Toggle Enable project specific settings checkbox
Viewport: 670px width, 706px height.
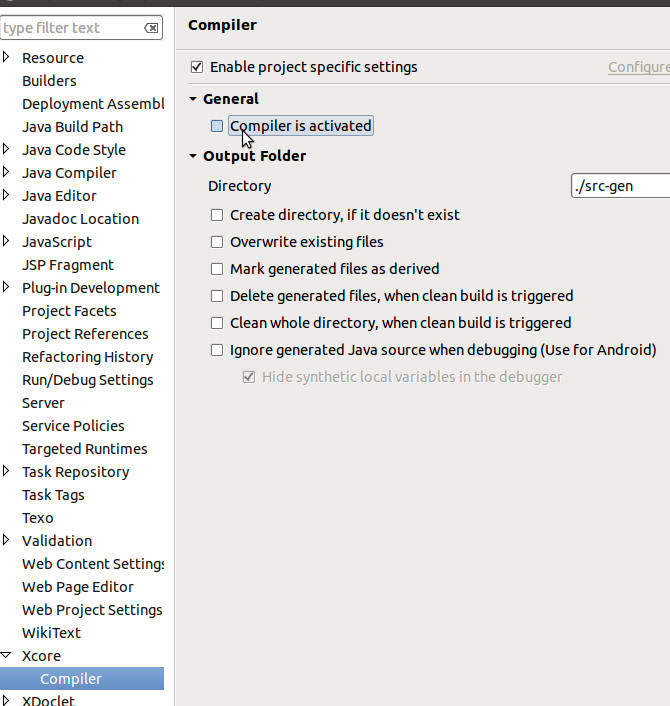tap(197, 67)
